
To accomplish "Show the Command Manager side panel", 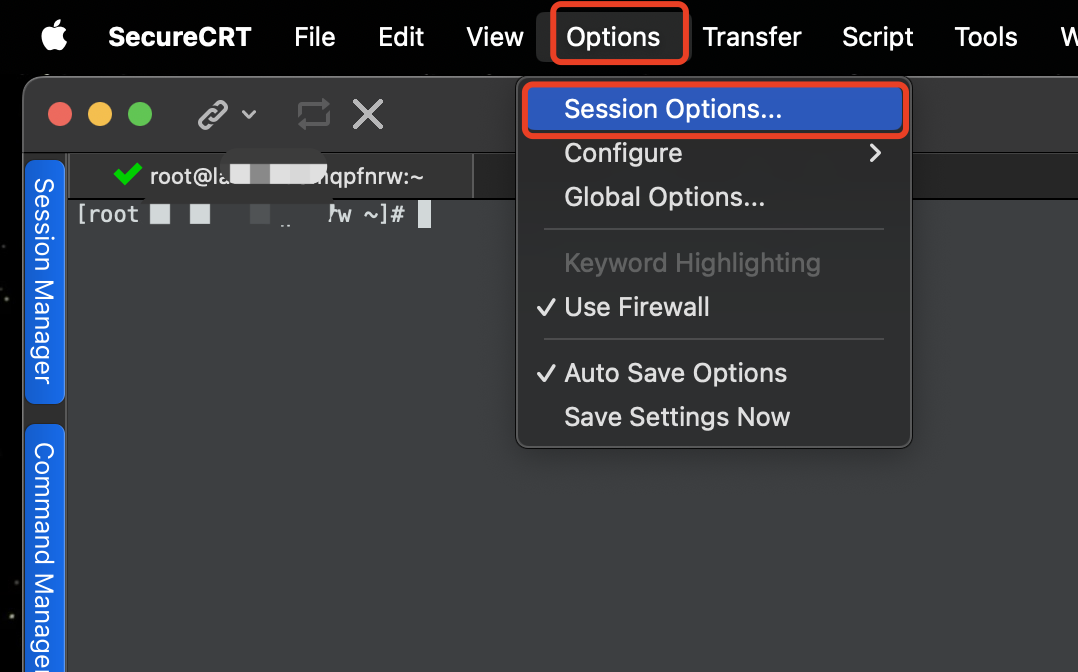I will 45,549.
